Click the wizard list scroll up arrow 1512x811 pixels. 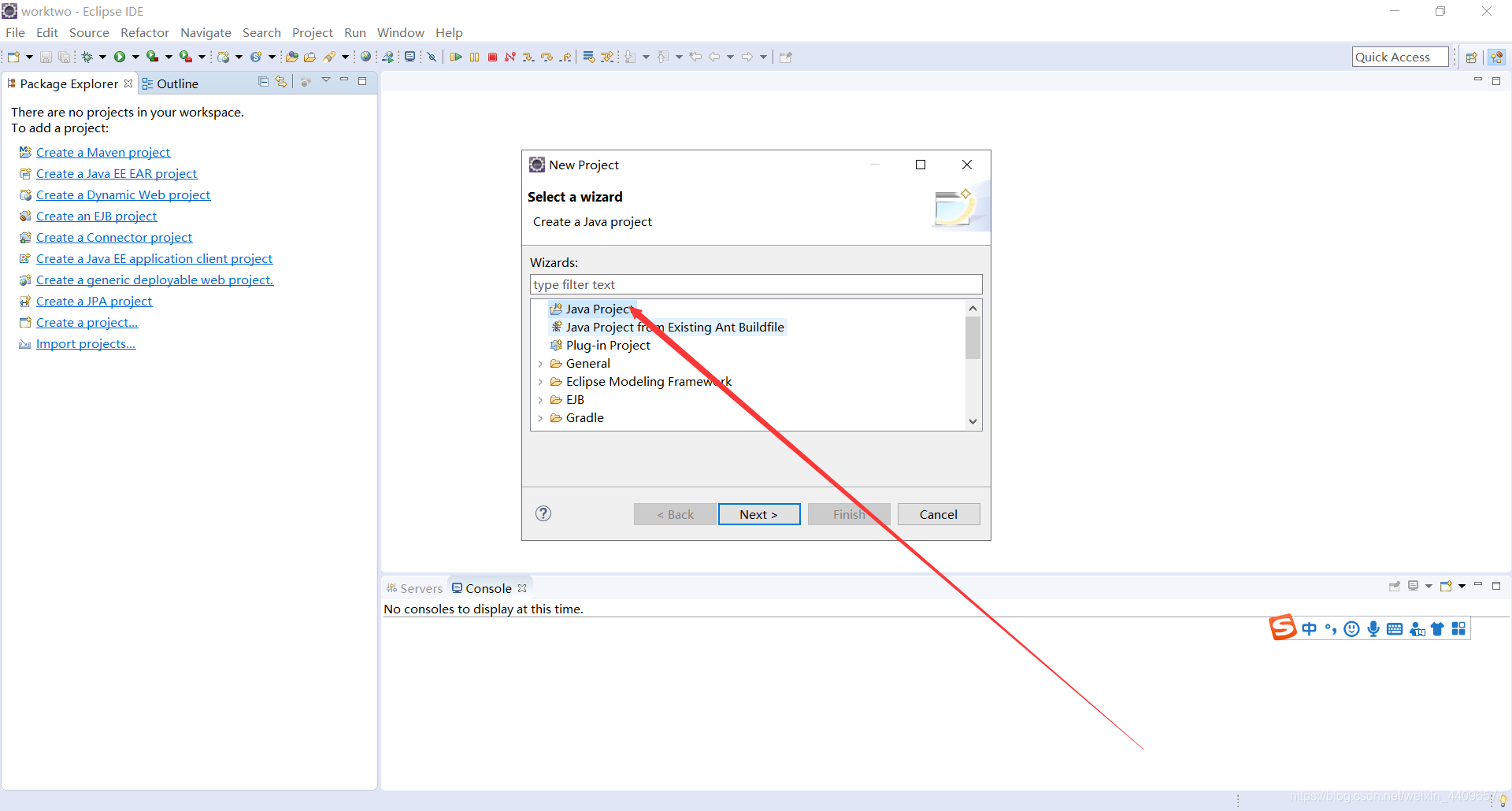tap(973, 309)
